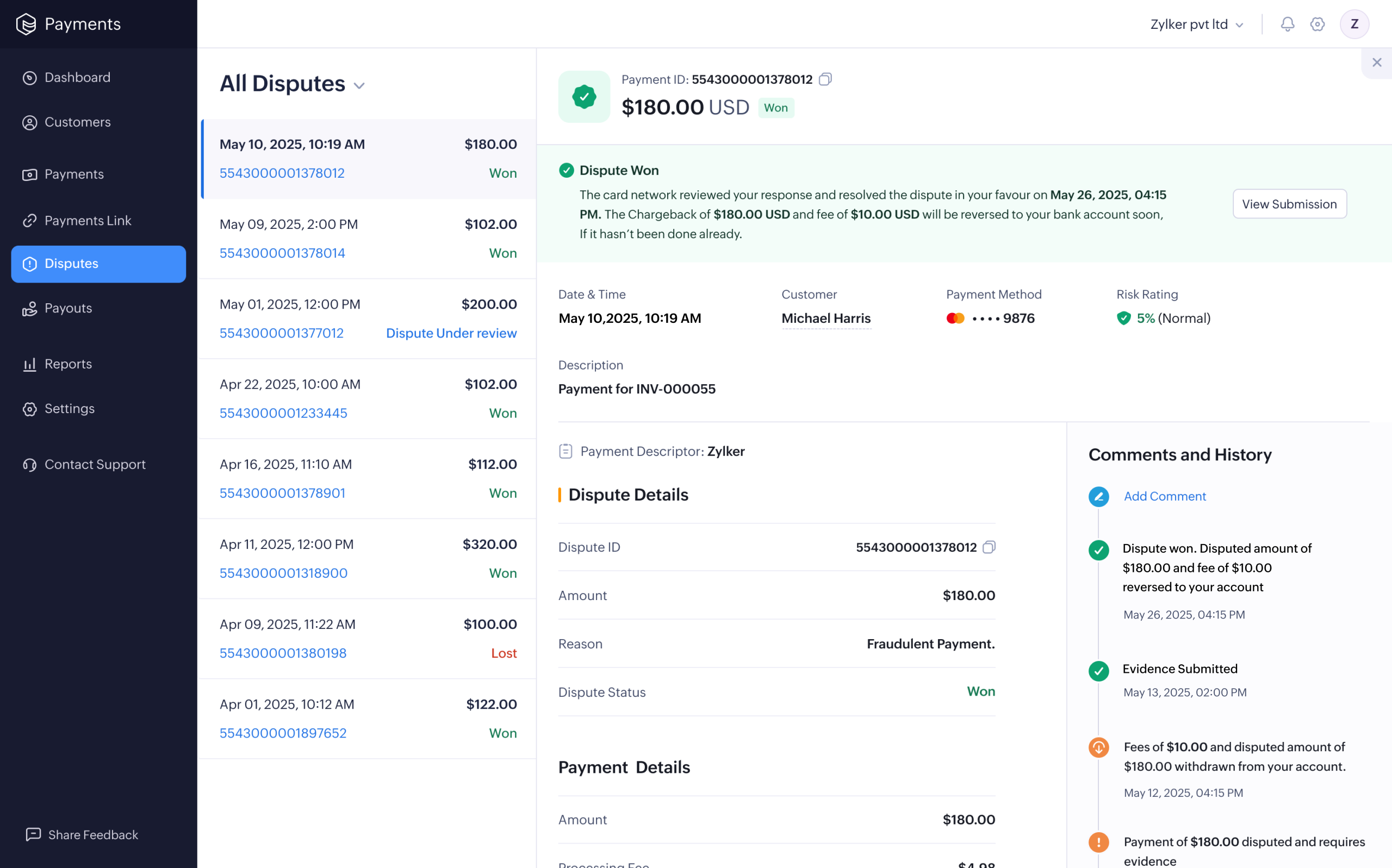Click the Payments logo icon
The height and width of the screenshot is (868, 1392).
click(26, 24)
